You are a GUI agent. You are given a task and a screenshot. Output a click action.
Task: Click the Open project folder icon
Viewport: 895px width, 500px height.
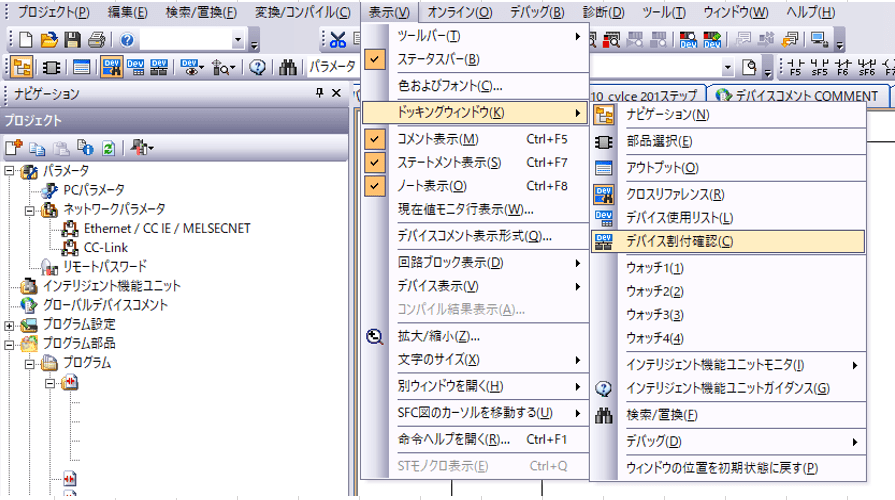pyautogui.click(x=49, y=39)
